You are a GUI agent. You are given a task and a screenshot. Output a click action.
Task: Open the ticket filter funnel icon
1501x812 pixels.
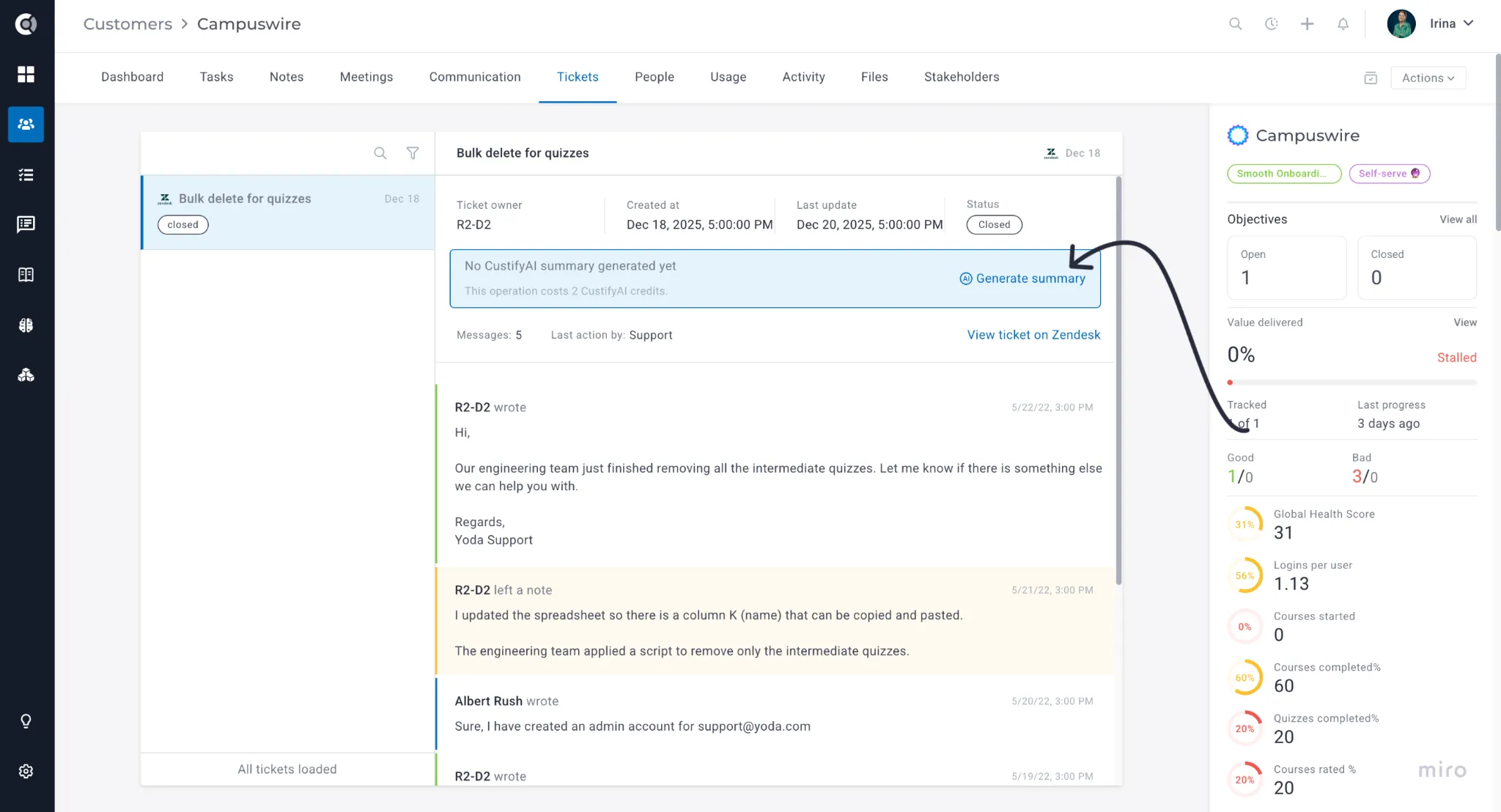[x=413, y=153]
